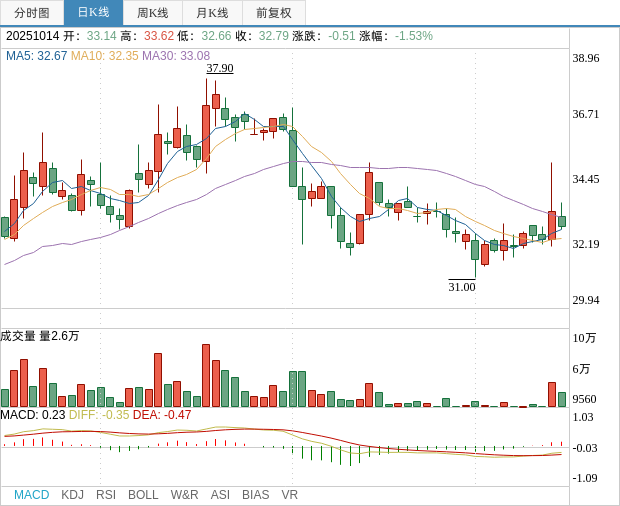Select the 日K线 tab
Viewport: 620px width, 506px height.
pyautogui.click(x=94, y=13)
